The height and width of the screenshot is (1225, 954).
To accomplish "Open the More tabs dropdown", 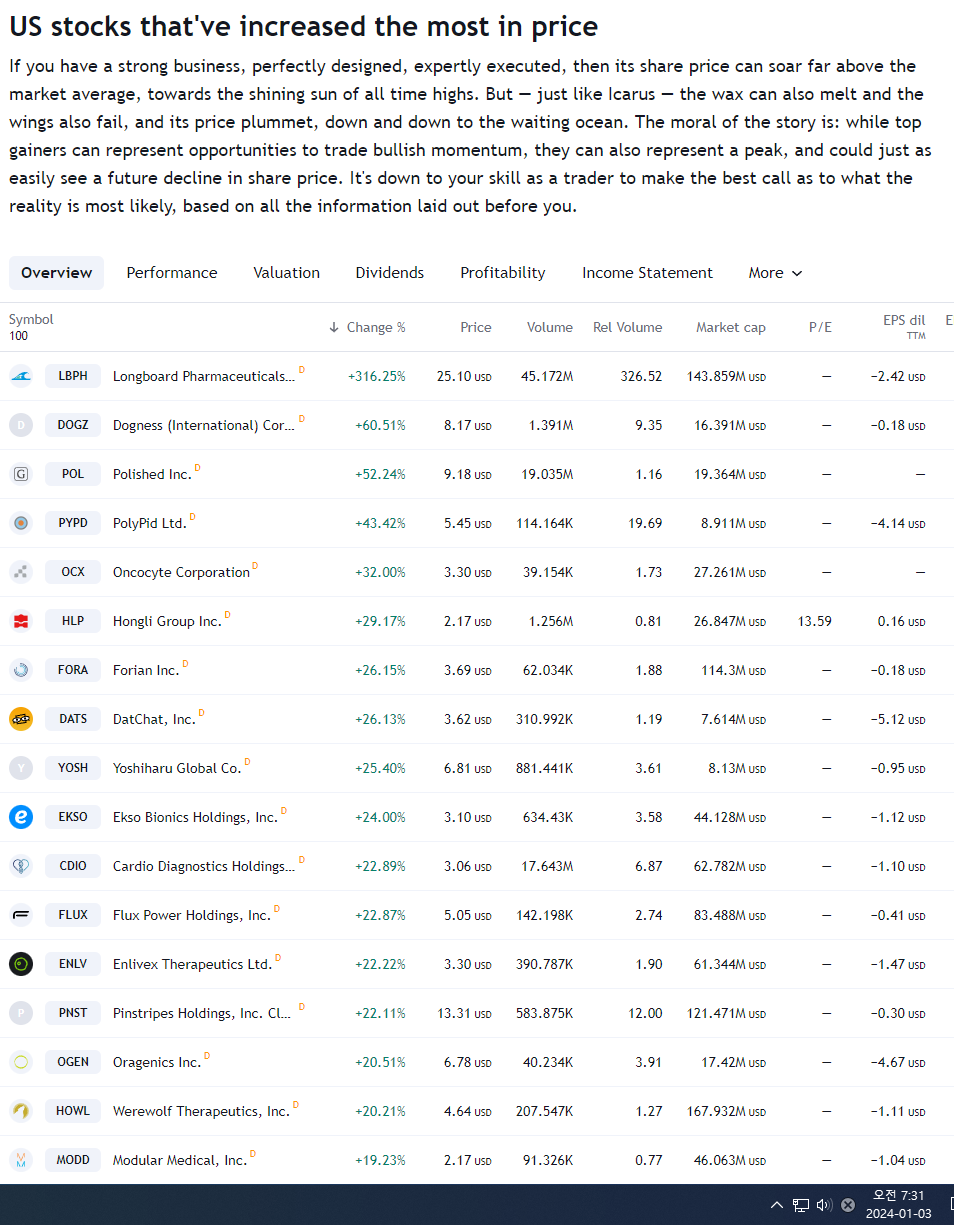I will coord(775,273).
